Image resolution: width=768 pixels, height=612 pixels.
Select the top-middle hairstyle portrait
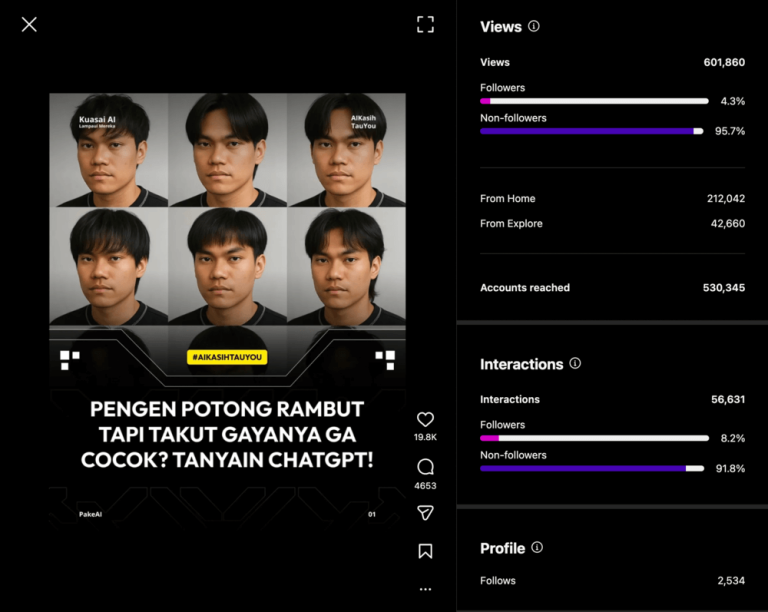click(227, 150)
